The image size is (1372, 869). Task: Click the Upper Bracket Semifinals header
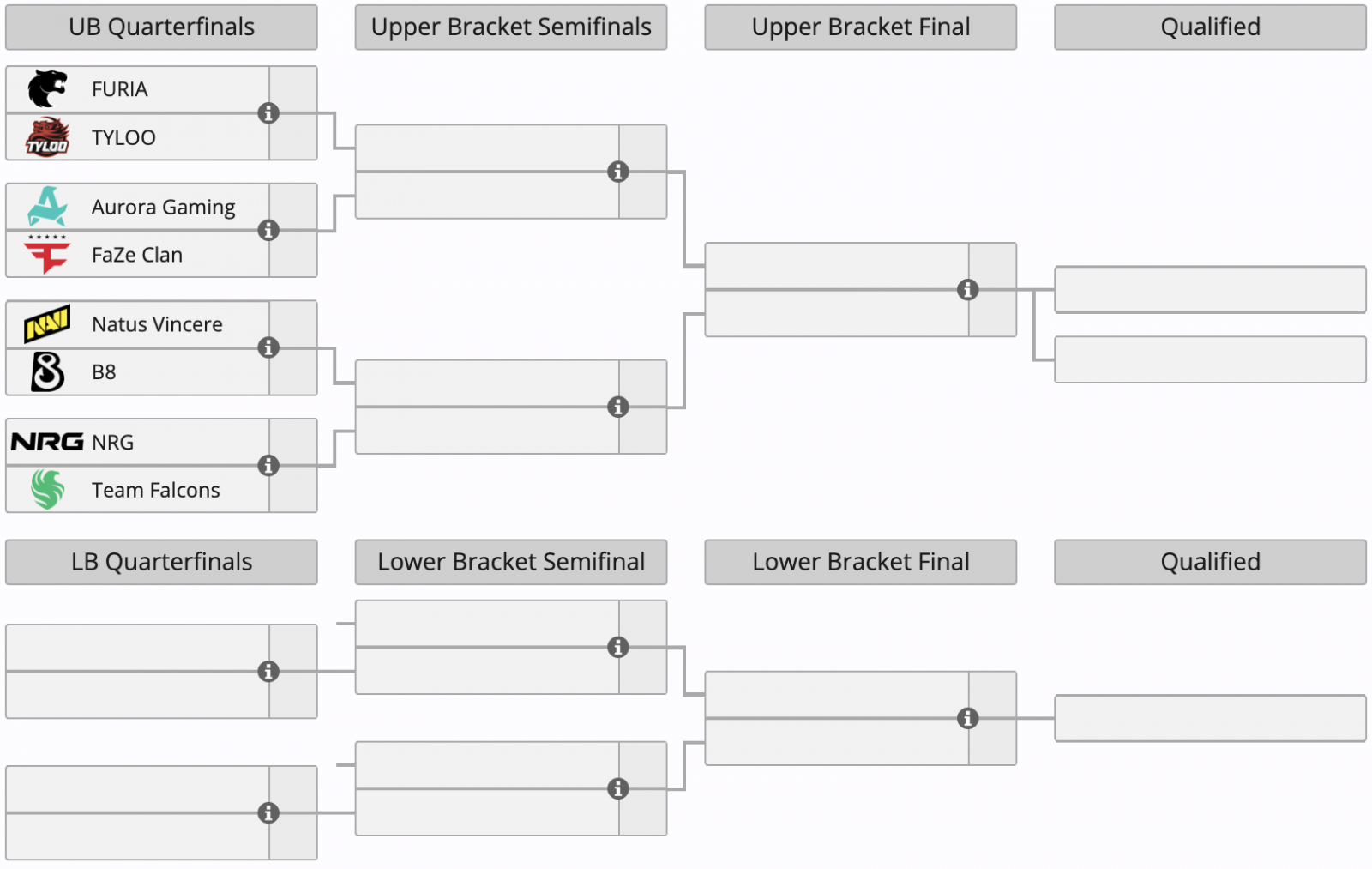click(511, 27)
